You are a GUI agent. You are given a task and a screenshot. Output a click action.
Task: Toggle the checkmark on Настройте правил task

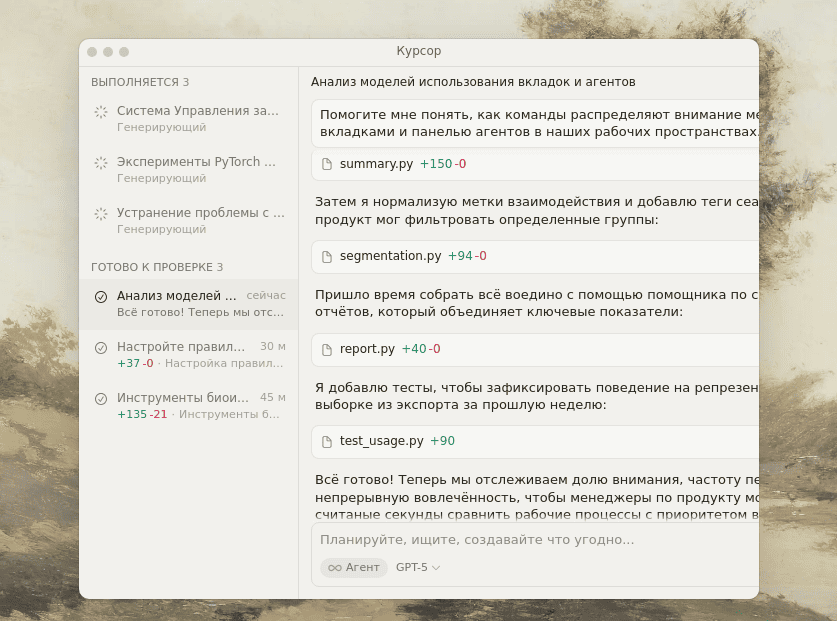(x=100, y=345)
